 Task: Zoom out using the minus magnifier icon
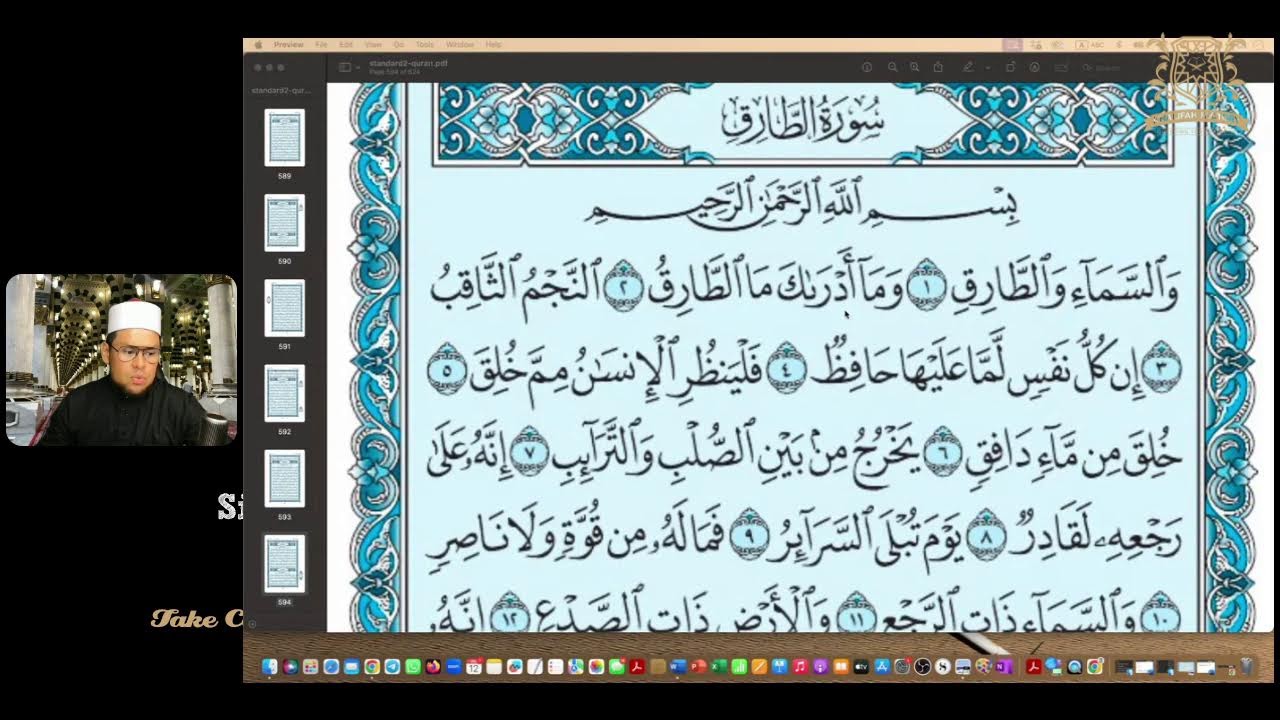click(892, 67)
